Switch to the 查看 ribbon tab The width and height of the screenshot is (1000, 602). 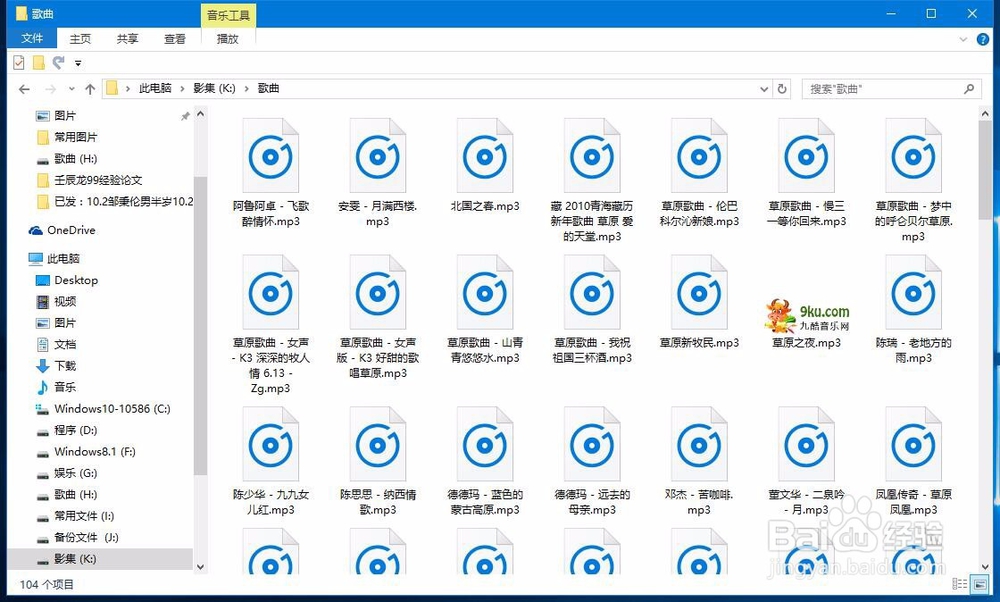pos(174,39)
